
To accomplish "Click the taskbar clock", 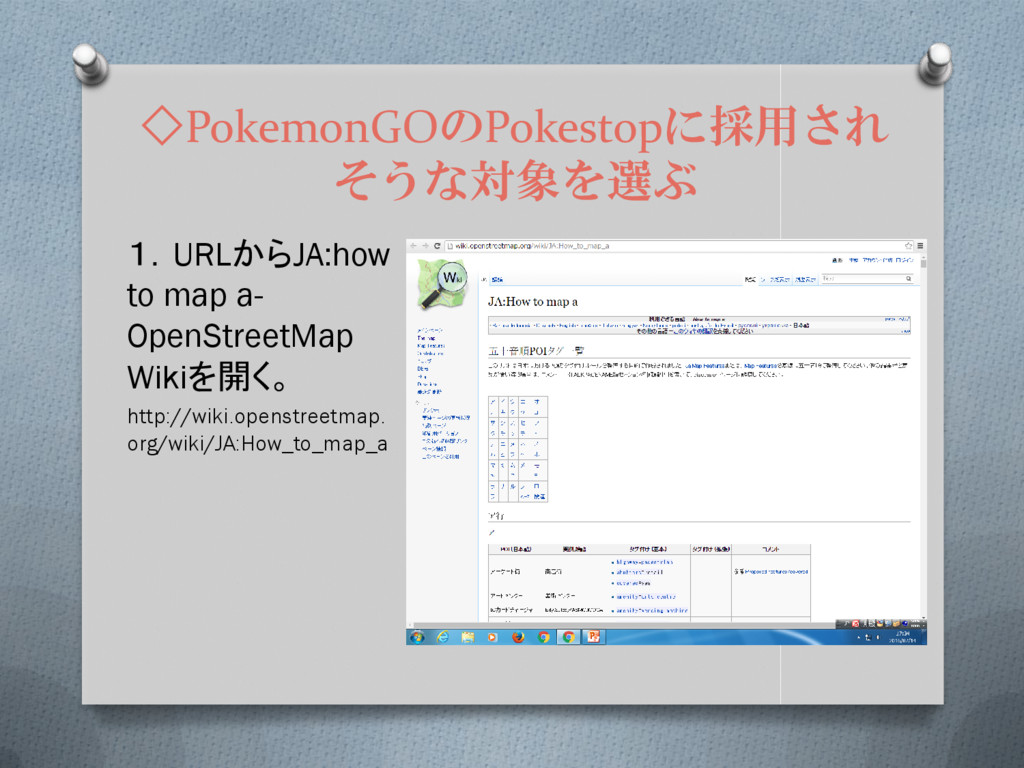I will coord(904,637).
